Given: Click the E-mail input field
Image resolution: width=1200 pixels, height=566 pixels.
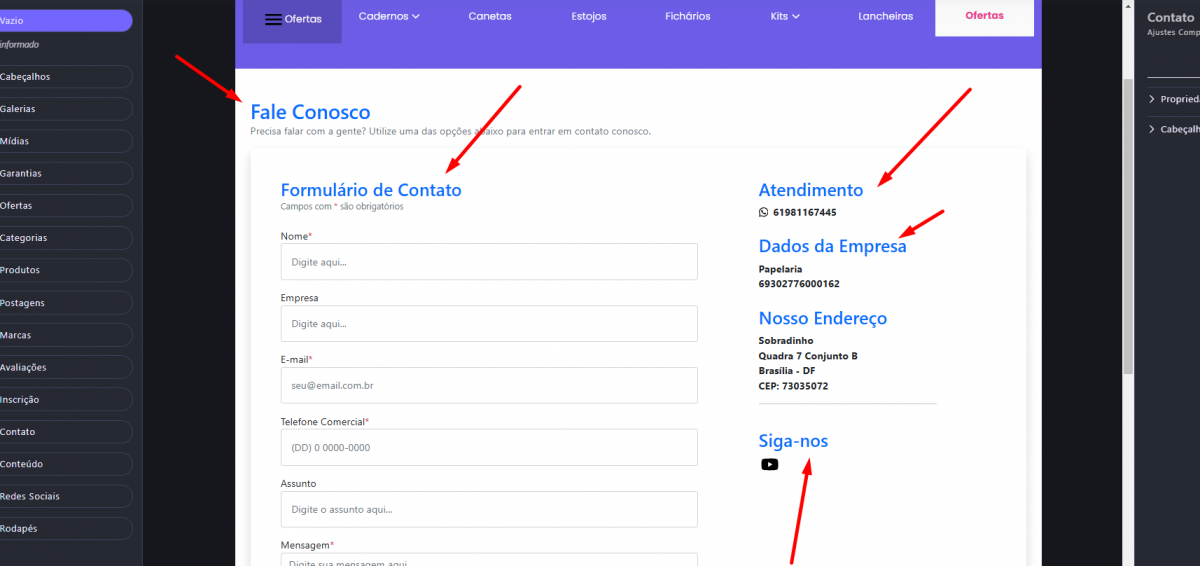Looking at the screenshot, I should tap(489, 385).
